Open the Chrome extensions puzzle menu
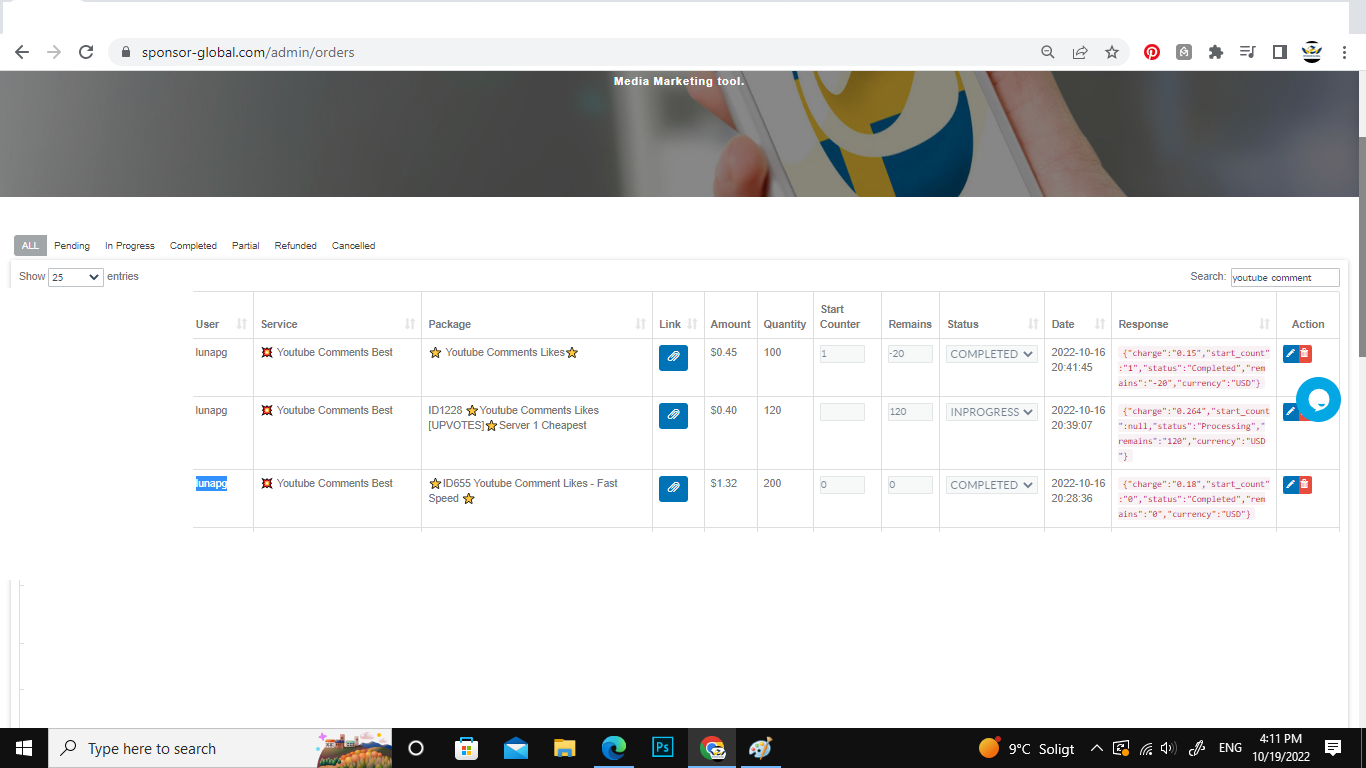Image resolution: width=1366 pixels, height=768 pixels. 1216,52
